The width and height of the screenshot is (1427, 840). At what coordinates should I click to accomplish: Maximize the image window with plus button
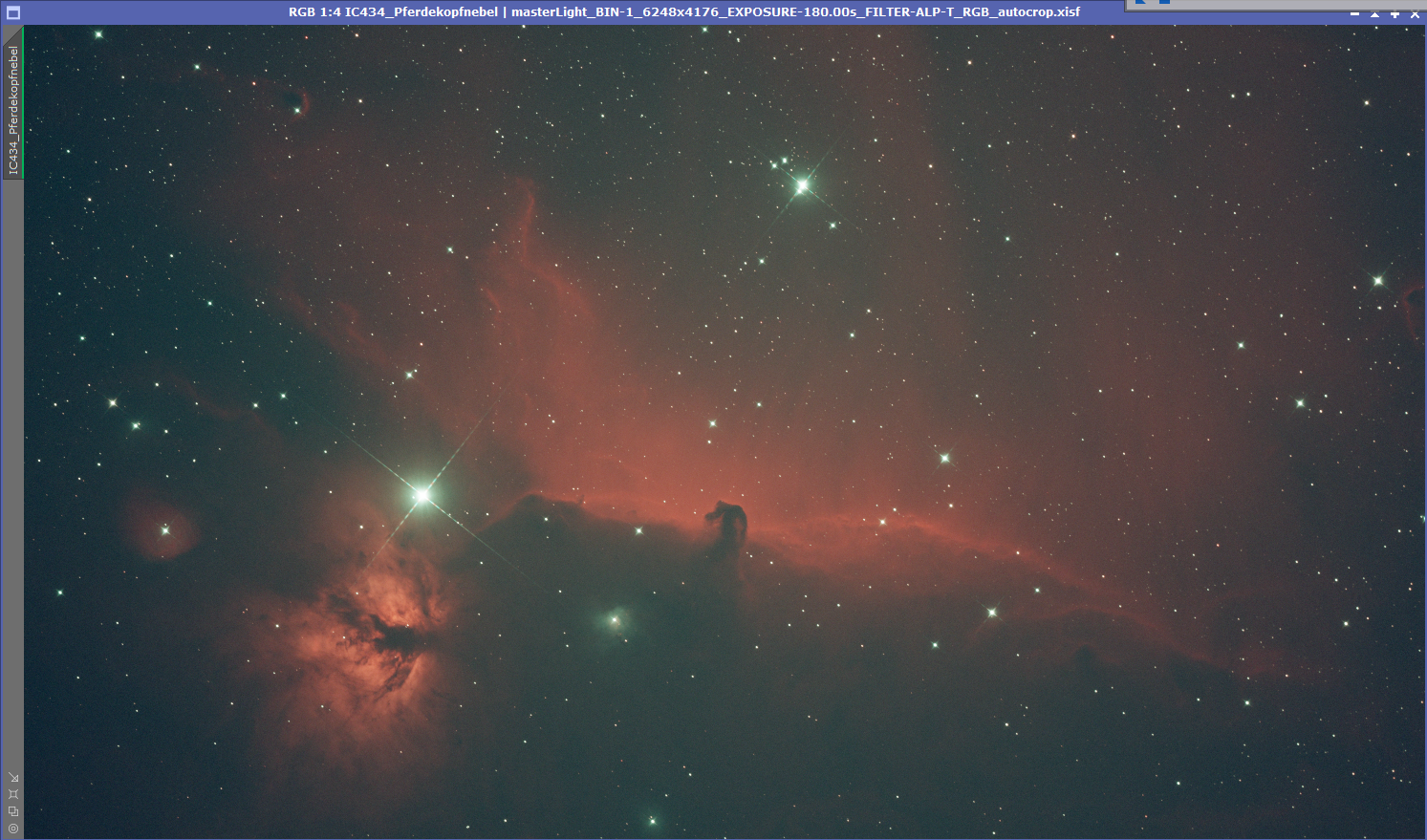coord(1395,14)
